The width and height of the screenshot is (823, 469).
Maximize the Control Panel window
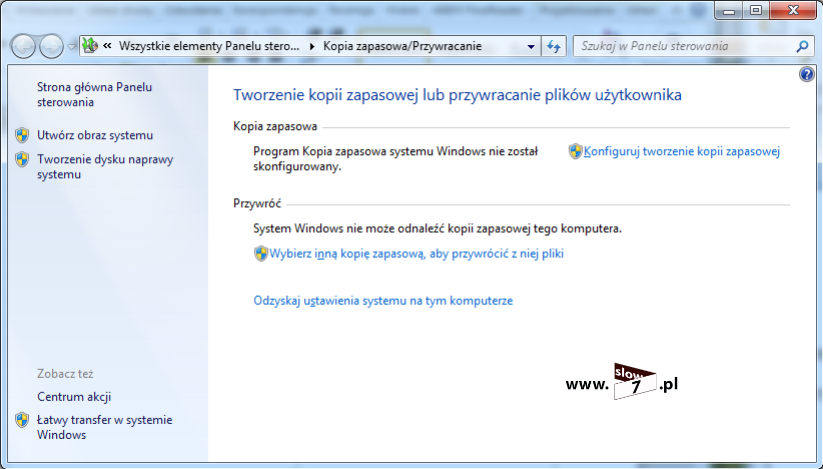click(x=755, y=10)
